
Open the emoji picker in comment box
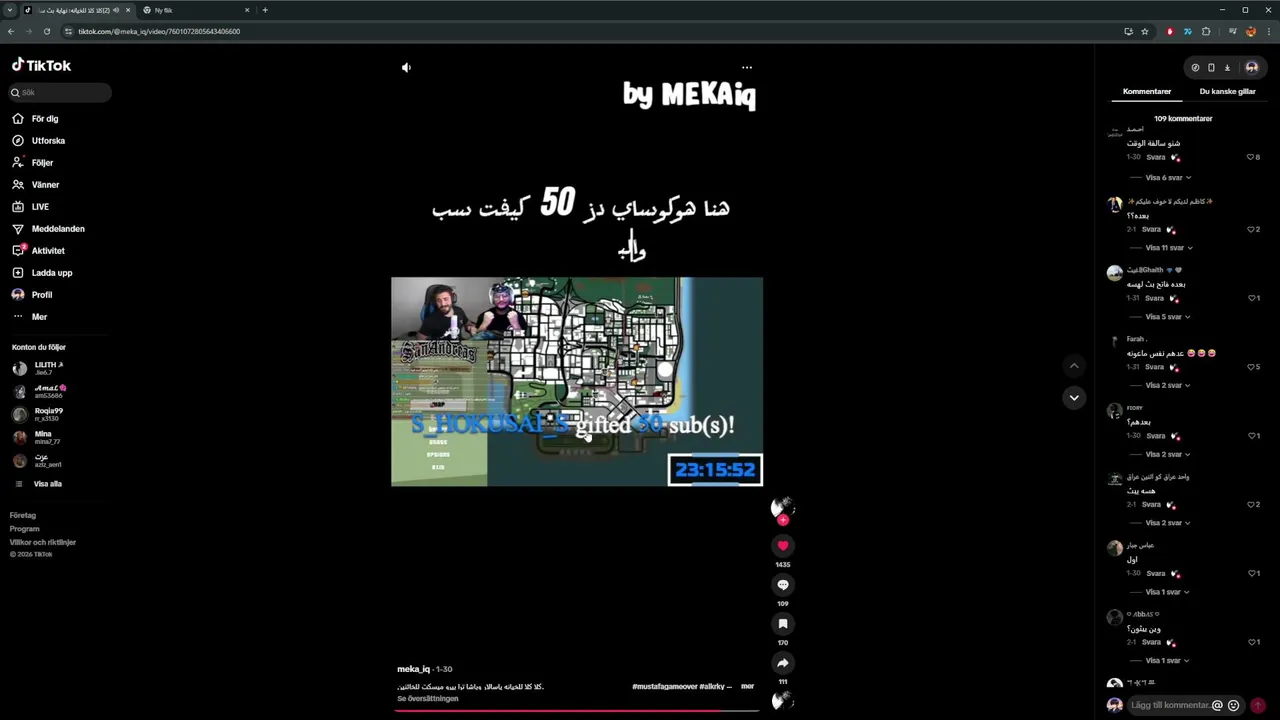click(x=1233, y=705)
